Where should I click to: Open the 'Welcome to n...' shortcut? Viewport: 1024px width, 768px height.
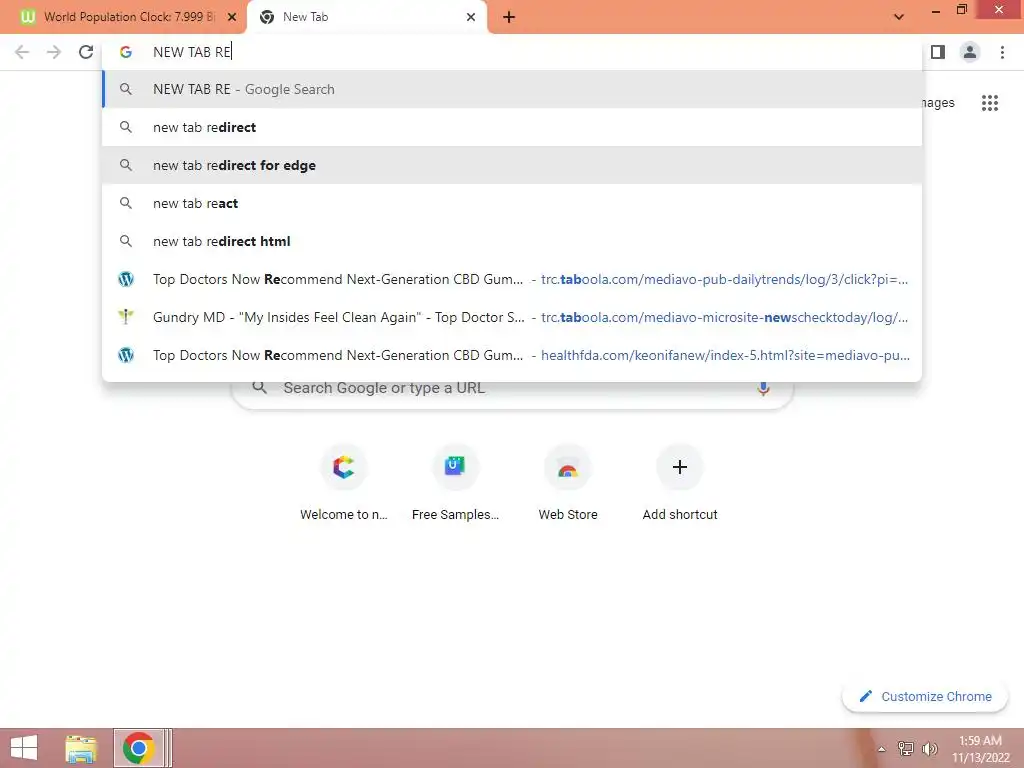344,482
